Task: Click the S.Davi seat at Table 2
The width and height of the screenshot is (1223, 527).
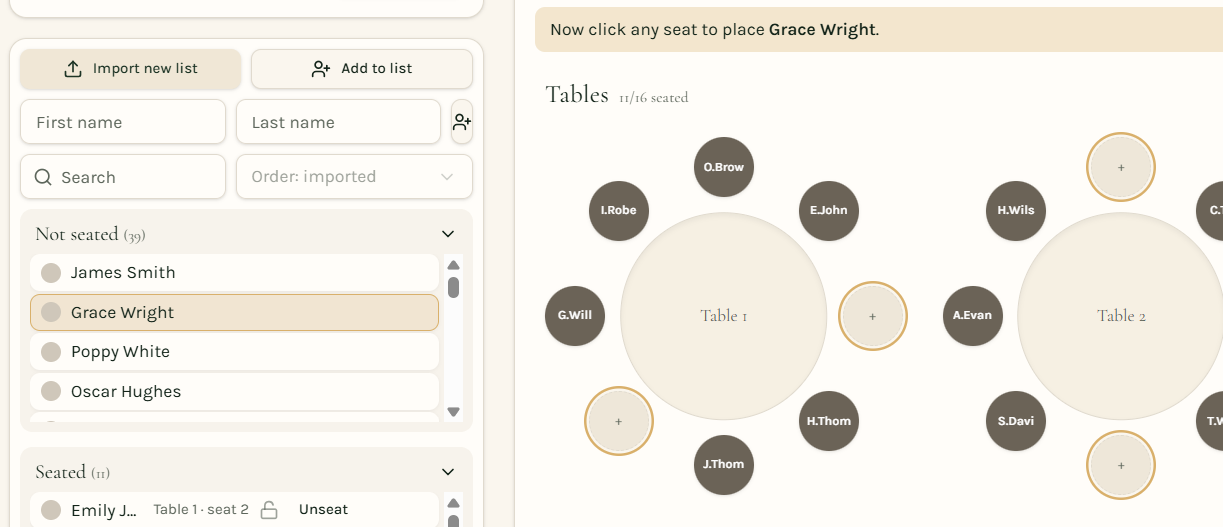Action: coord(1016,421)
